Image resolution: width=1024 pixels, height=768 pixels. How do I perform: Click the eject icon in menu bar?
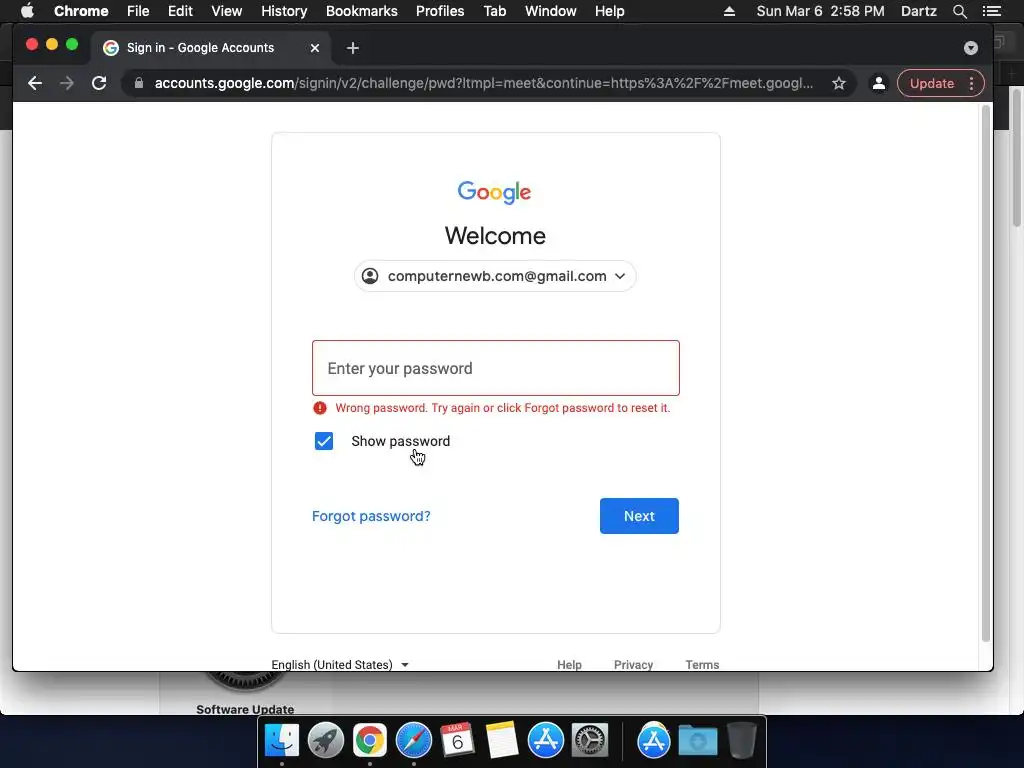(729, 11)
